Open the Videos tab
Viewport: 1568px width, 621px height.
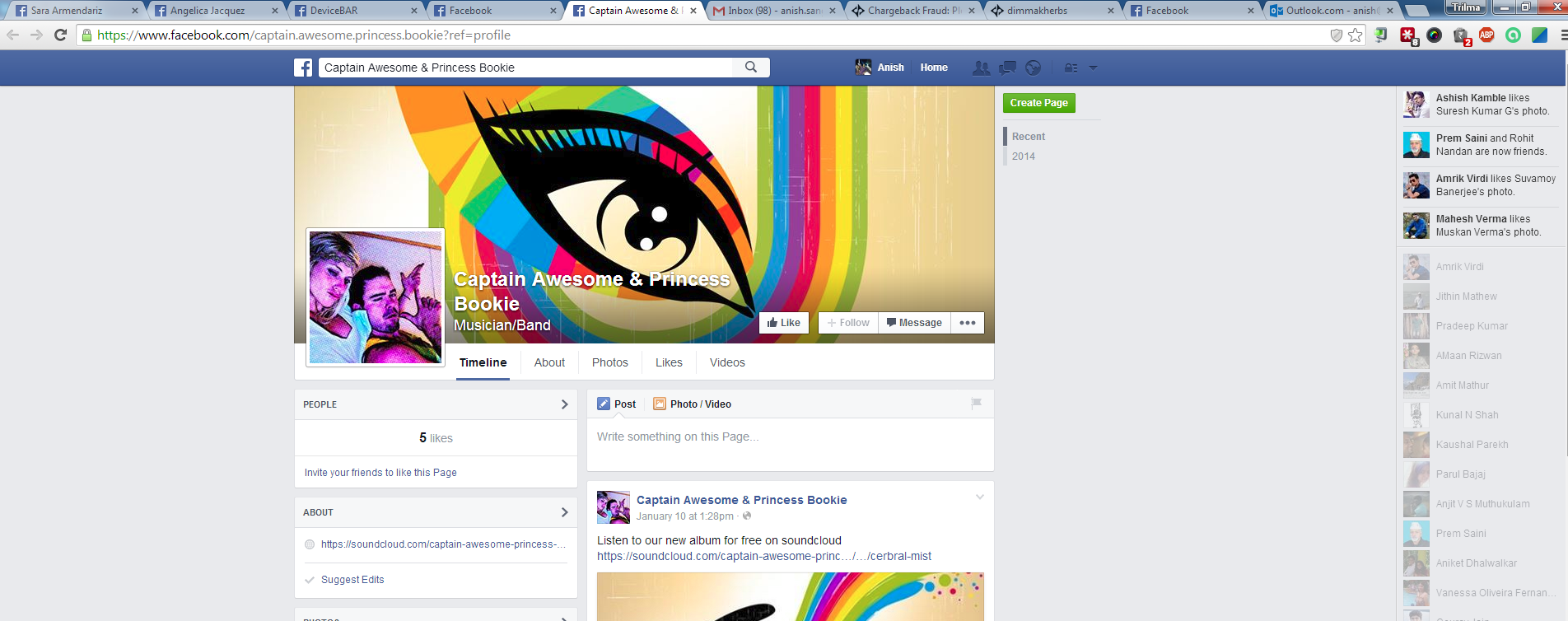pos(727,362)
